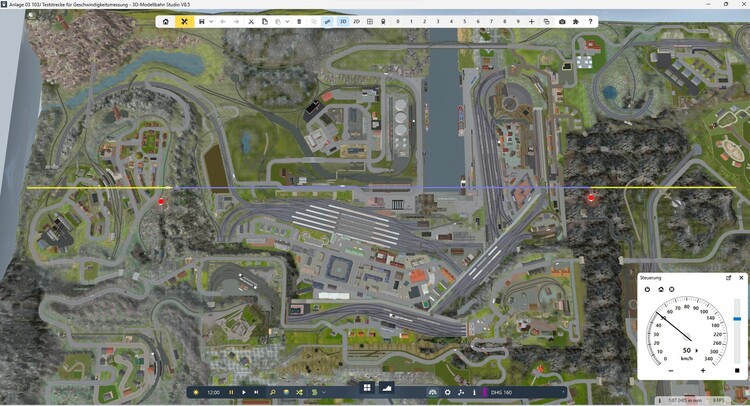Toggle the link snapping button
Screen dimensions: 750x406
327,21
